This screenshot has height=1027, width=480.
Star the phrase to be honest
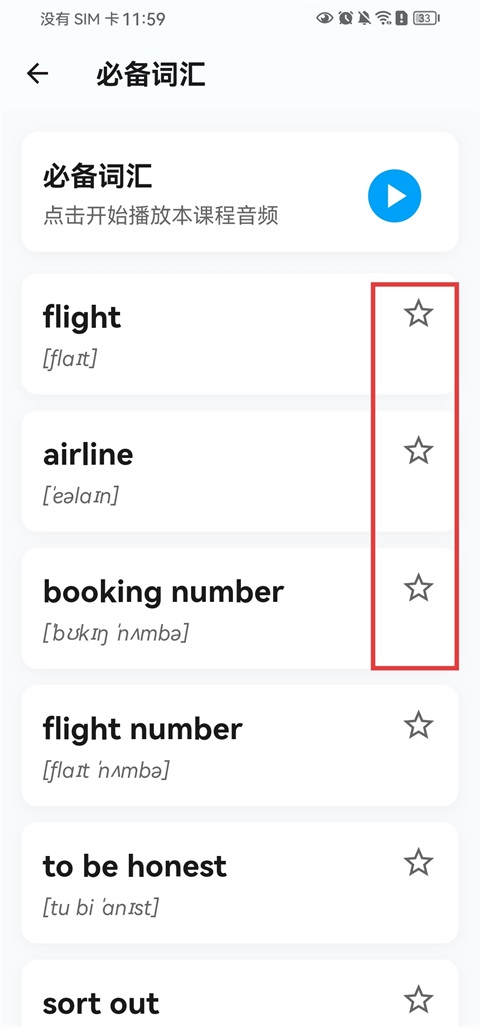(418, 863)
